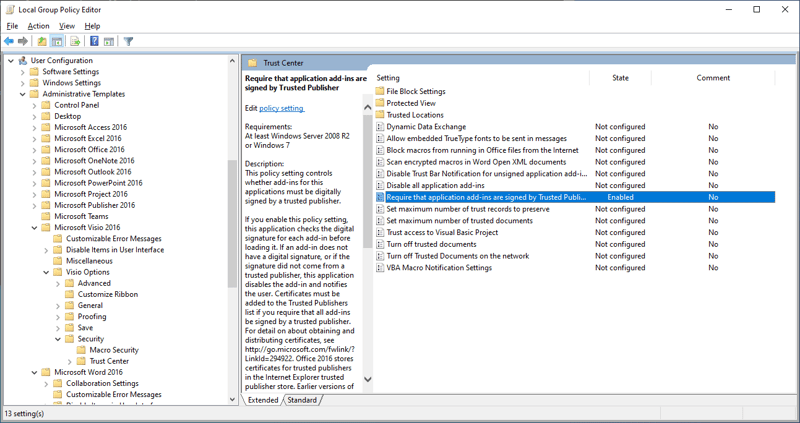
Task: Click the tree pane scroll-up arrow
Action: click(x=233, y=61)
